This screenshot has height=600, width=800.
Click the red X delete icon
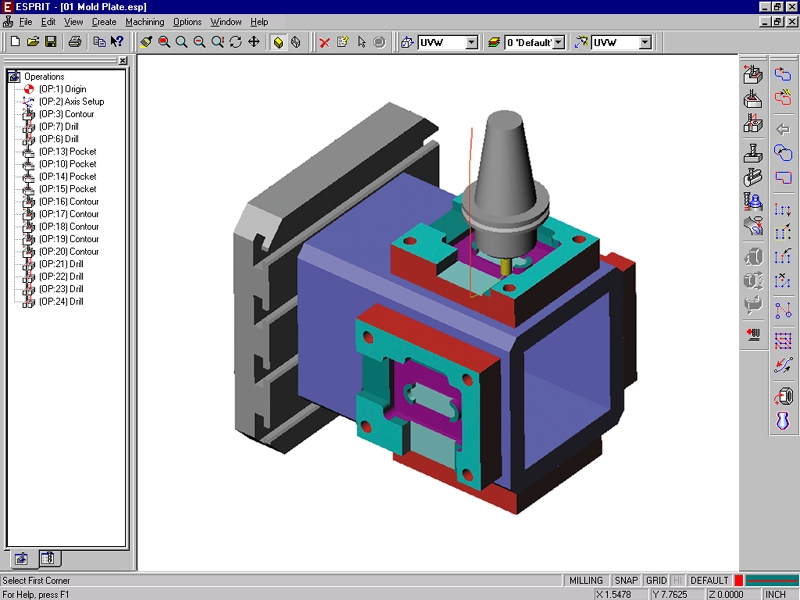click(x=324, y=42)
